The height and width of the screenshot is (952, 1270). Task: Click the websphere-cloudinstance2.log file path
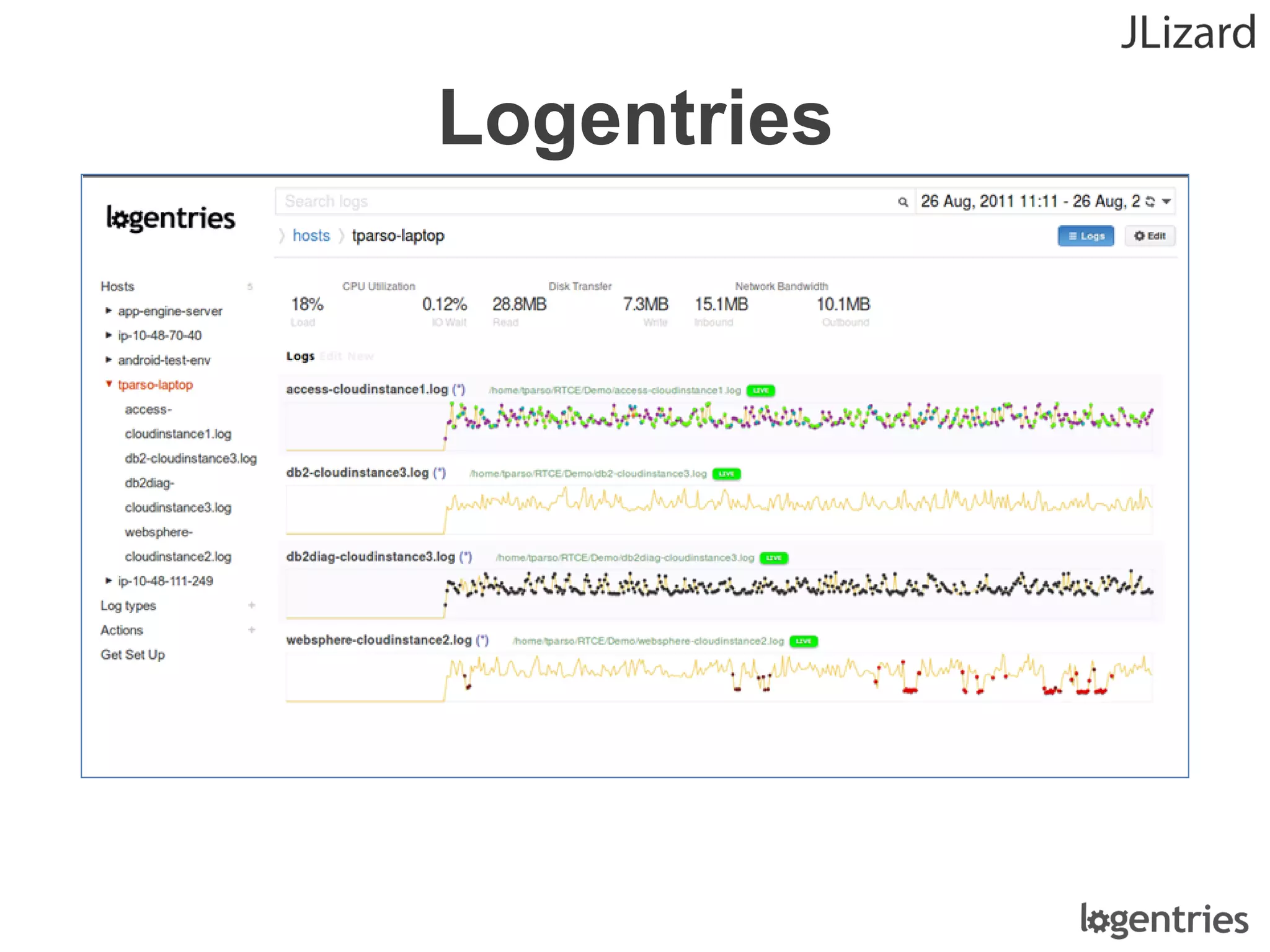[x=648, y=641]
